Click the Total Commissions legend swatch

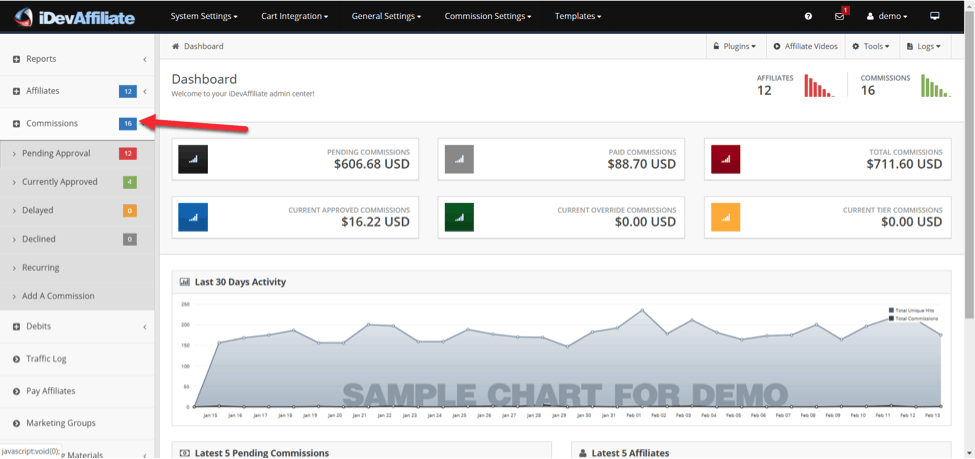click(x=892, y=318)
